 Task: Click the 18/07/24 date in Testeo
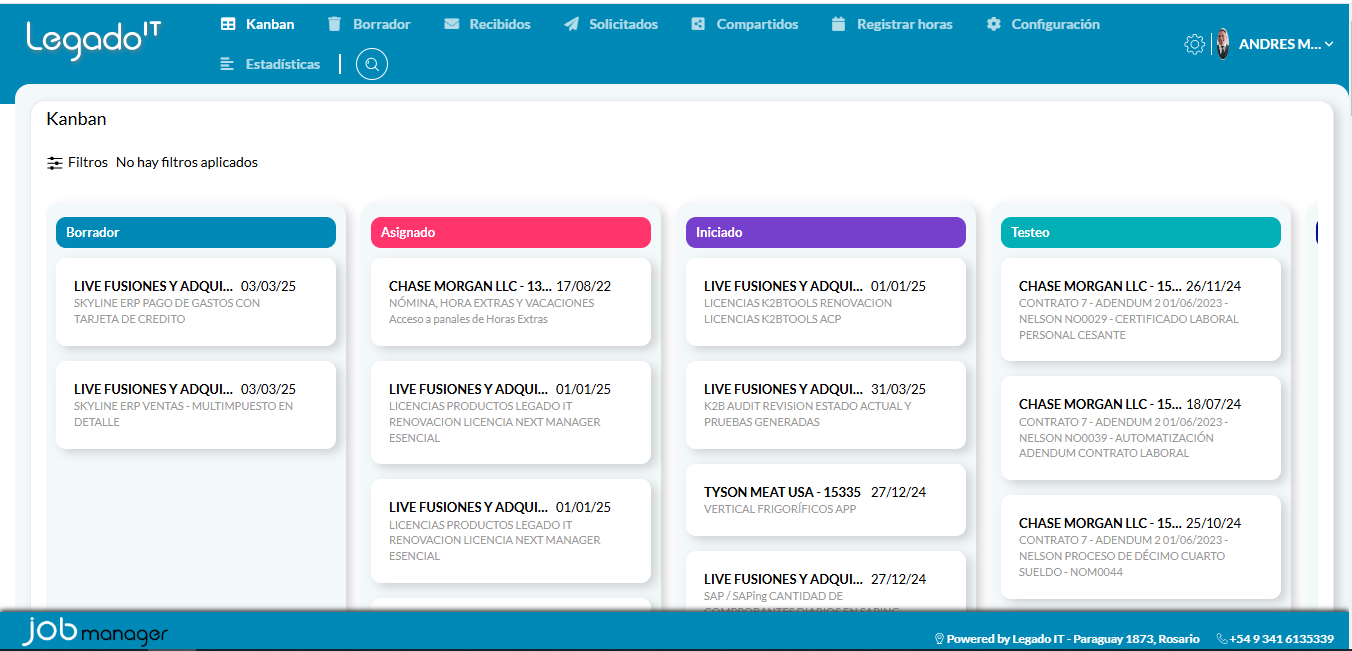(1213, 404)
